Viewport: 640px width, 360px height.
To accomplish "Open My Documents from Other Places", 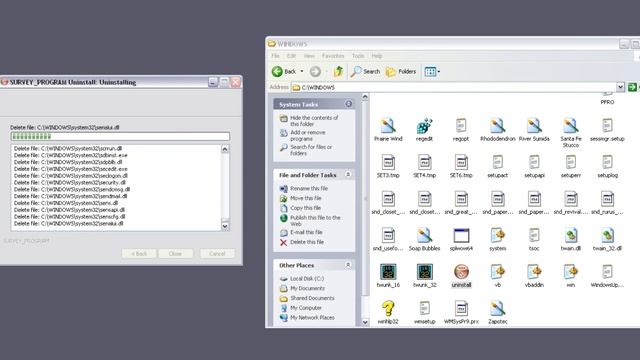I will tap(302, 288).
